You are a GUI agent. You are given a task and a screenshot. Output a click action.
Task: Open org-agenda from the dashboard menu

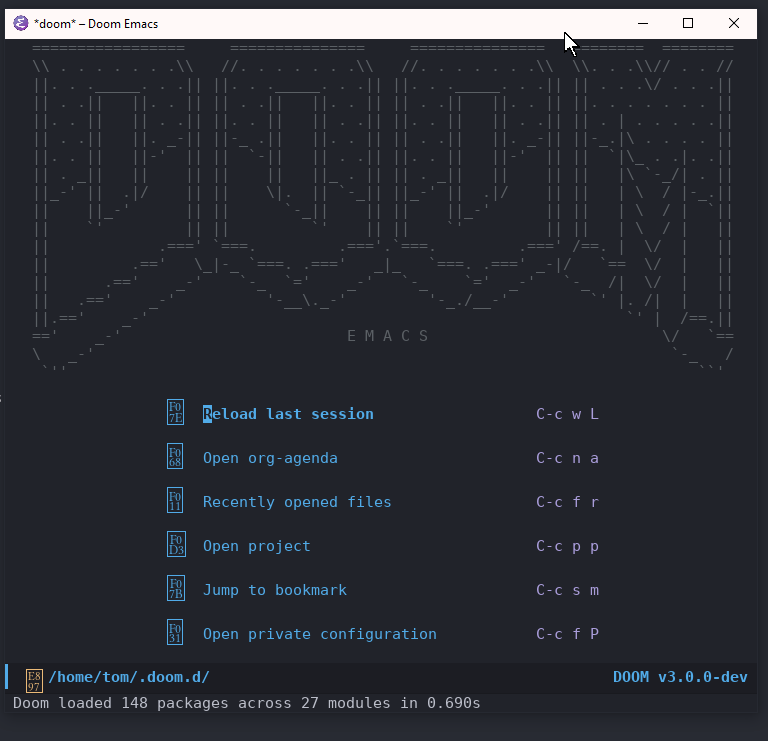pyautogui.click(x=270, y=458)
